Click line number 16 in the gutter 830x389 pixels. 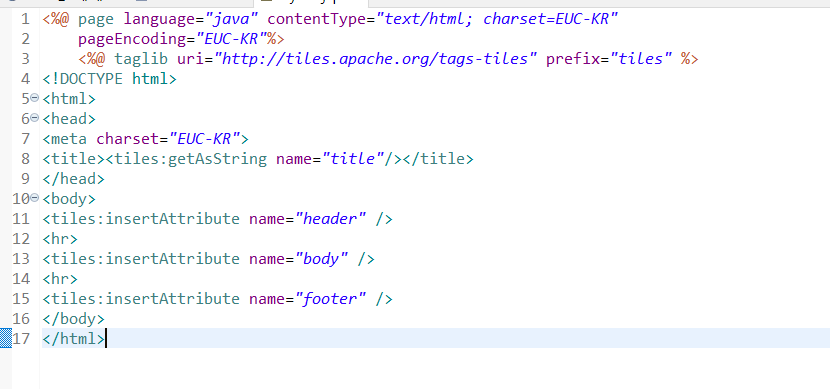tap(21, 319)
